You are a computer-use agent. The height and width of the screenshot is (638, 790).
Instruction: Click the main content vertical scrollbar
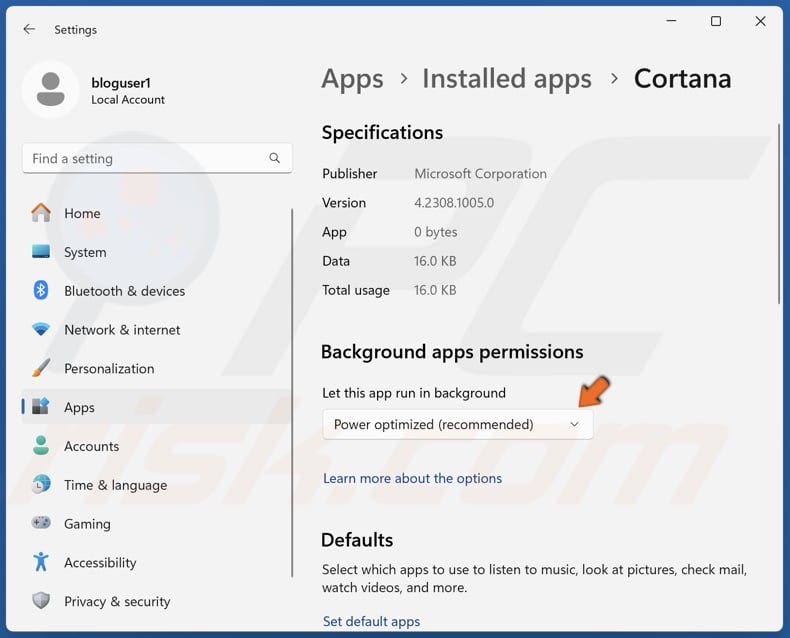point(779,214)
